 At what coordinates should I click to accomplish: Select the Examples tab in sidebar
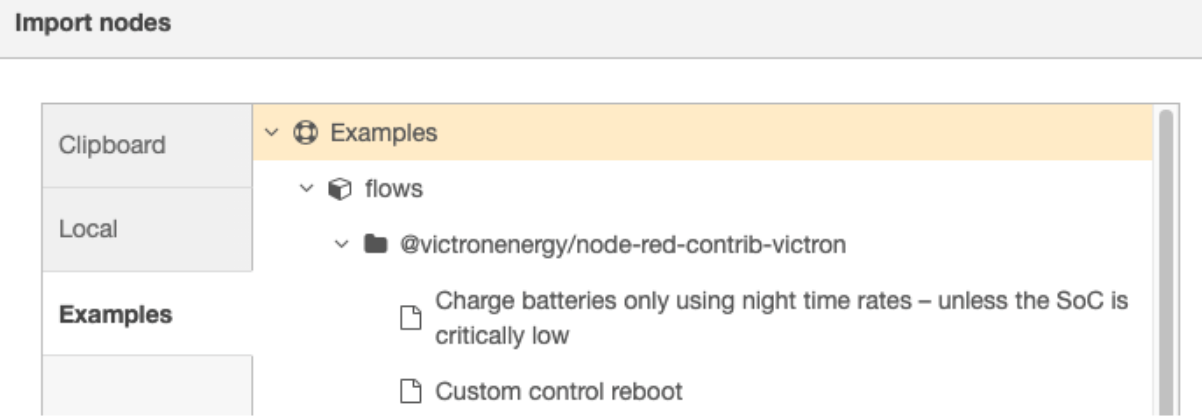(x=116, y=314)
